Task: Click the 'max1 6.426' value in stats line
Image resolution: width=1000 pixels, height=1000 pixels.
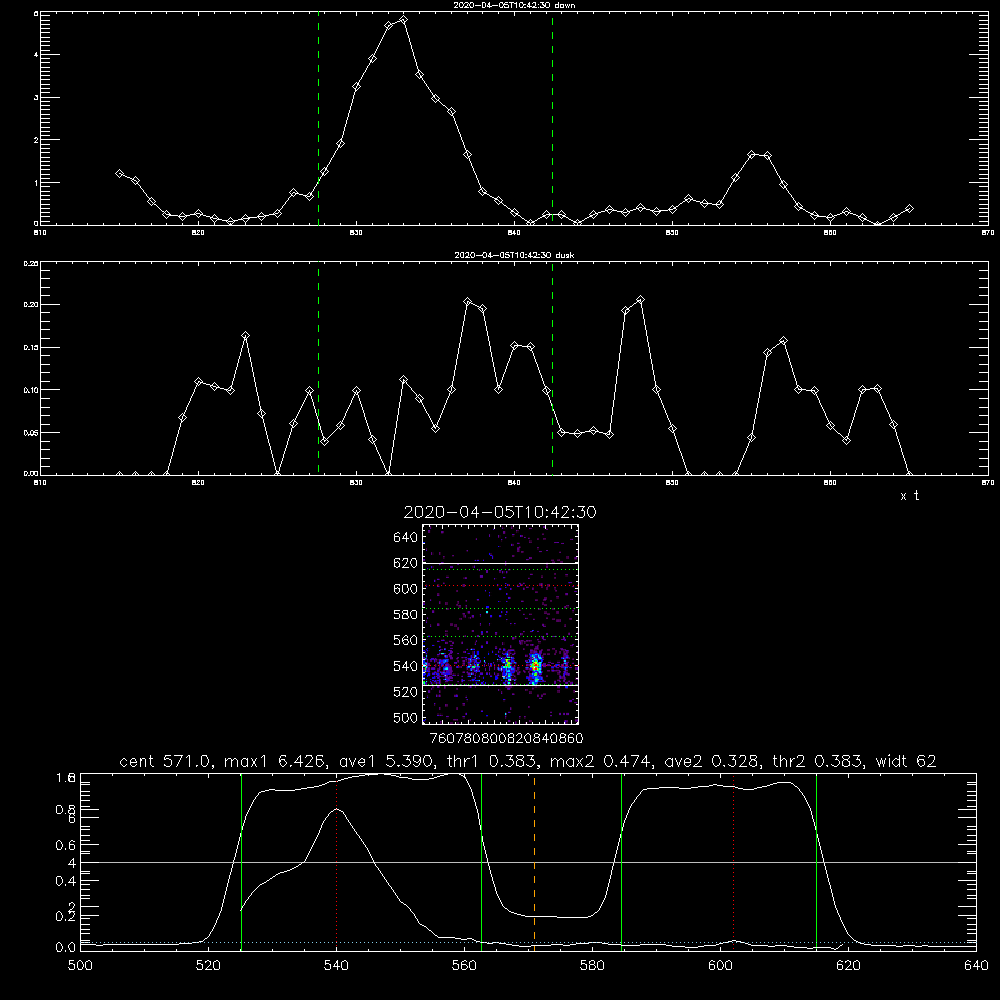Action: [276, 761]
